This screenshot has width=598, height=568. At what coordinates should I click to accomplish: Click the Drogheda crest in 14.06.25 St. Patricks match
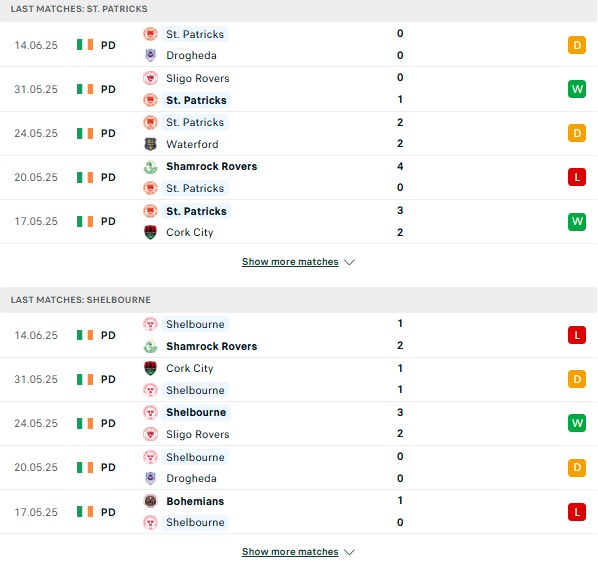pyautogui.click(x=150, y=55)
